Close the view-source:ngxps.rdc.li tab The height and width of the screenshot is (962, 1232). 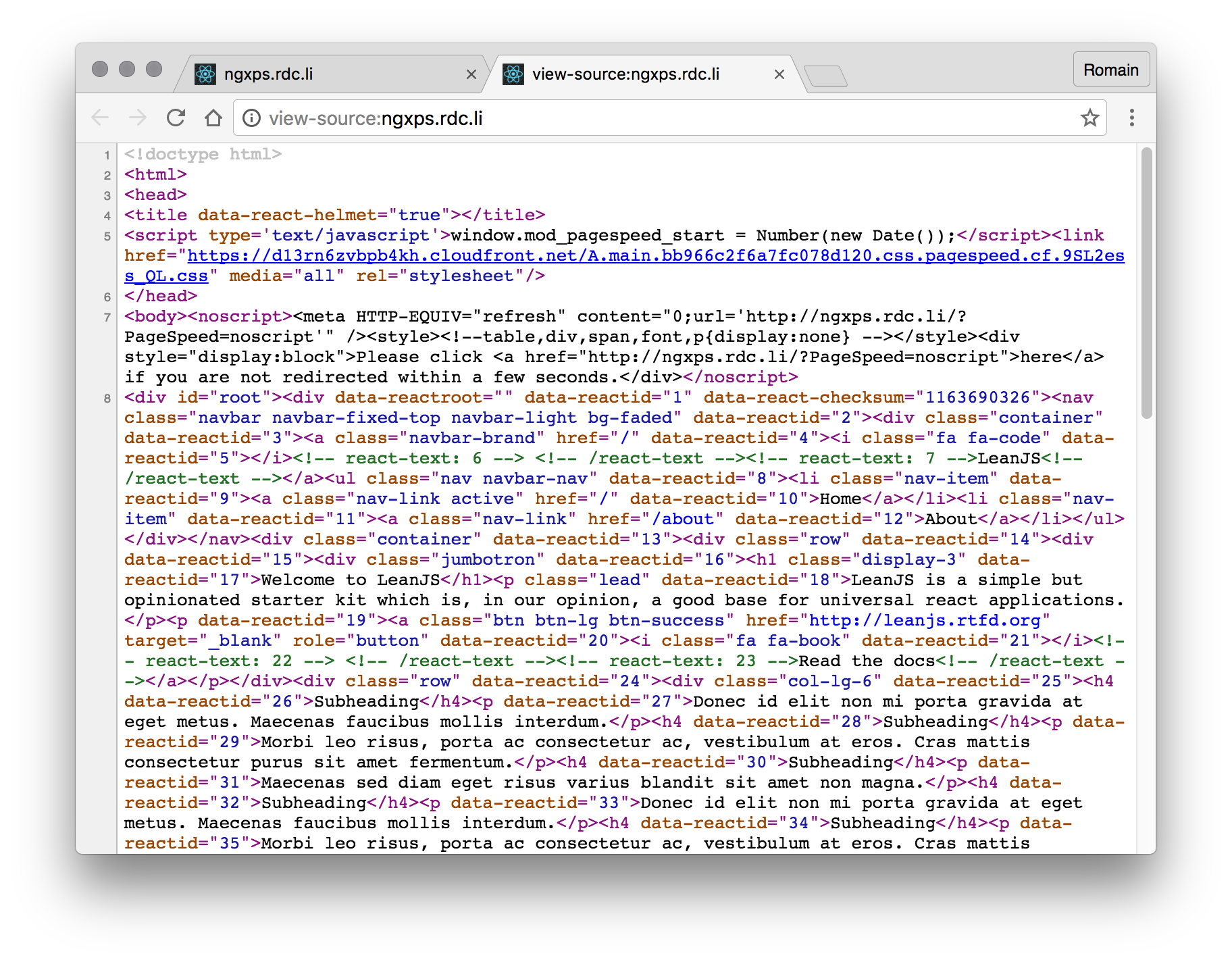779,75
